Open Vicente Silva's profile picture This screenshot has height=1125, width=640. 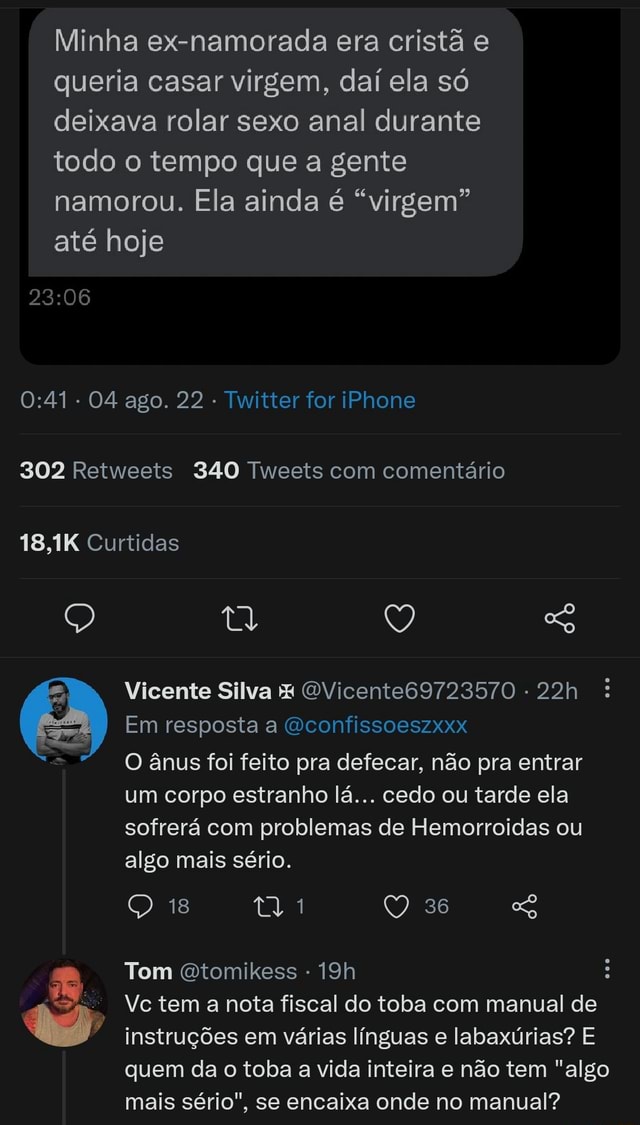pos(63,720)
